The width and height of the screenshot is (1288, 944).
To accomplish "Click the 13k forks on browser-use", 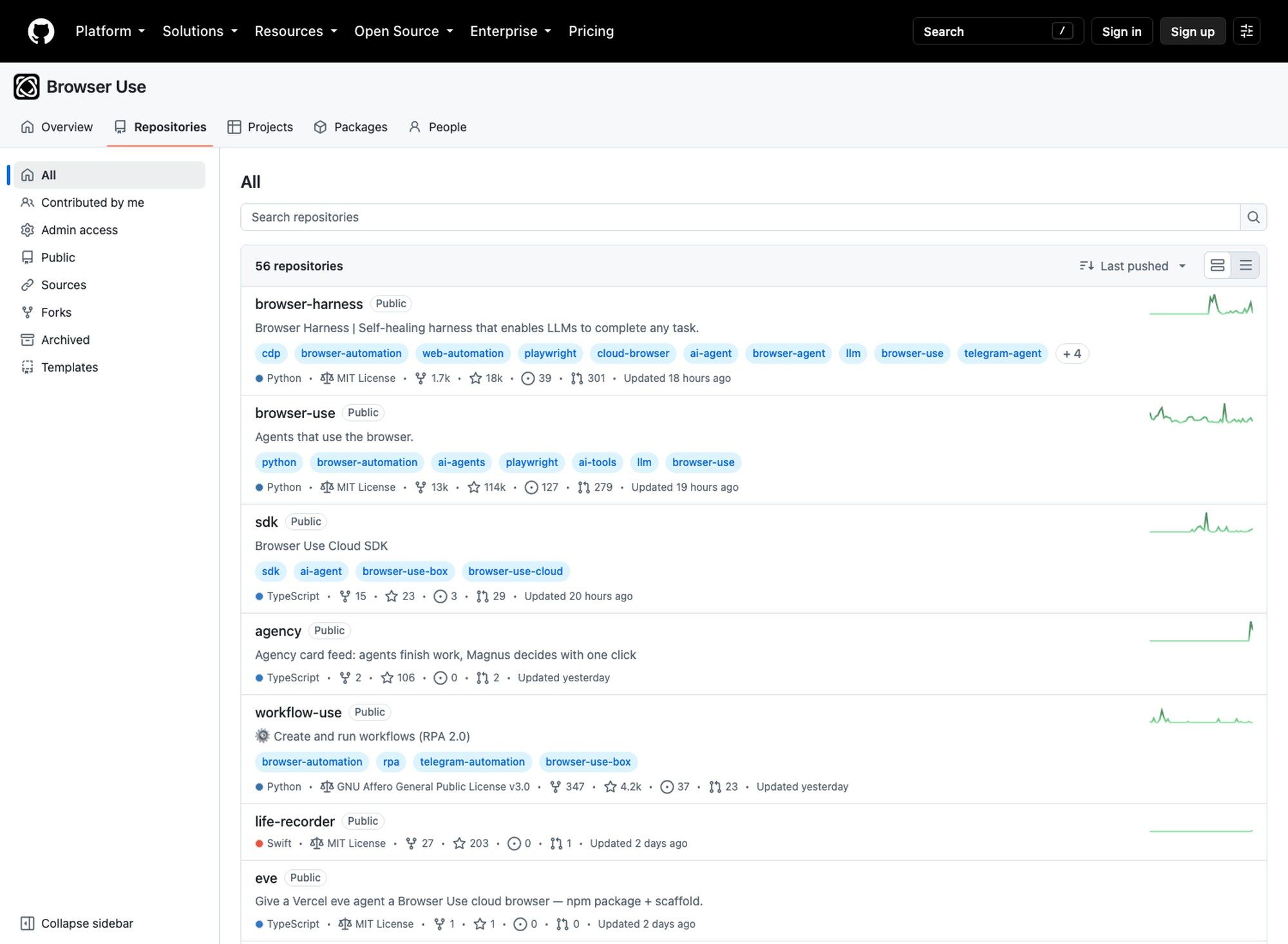I will (x=431, y=487).
